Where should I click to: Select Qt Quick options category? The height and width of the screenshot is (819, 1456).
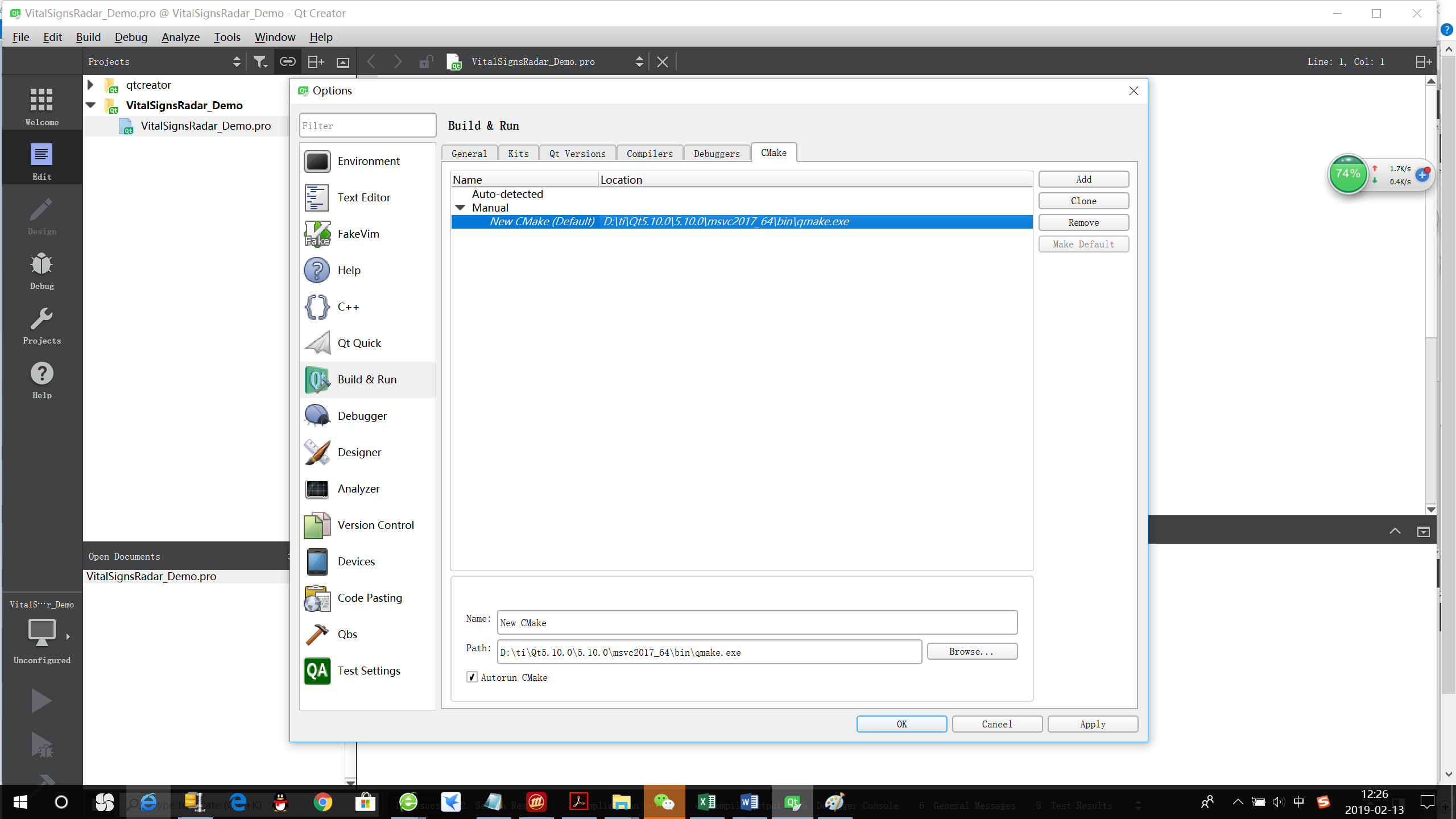(367, 343)
